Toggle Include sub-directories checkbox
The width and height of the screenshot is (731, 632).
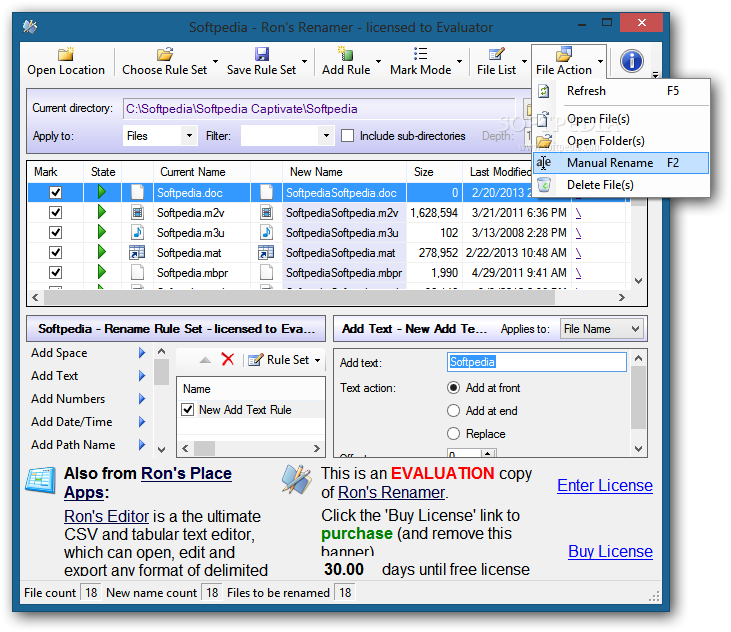pyautogui.click(x=347, y=136)
